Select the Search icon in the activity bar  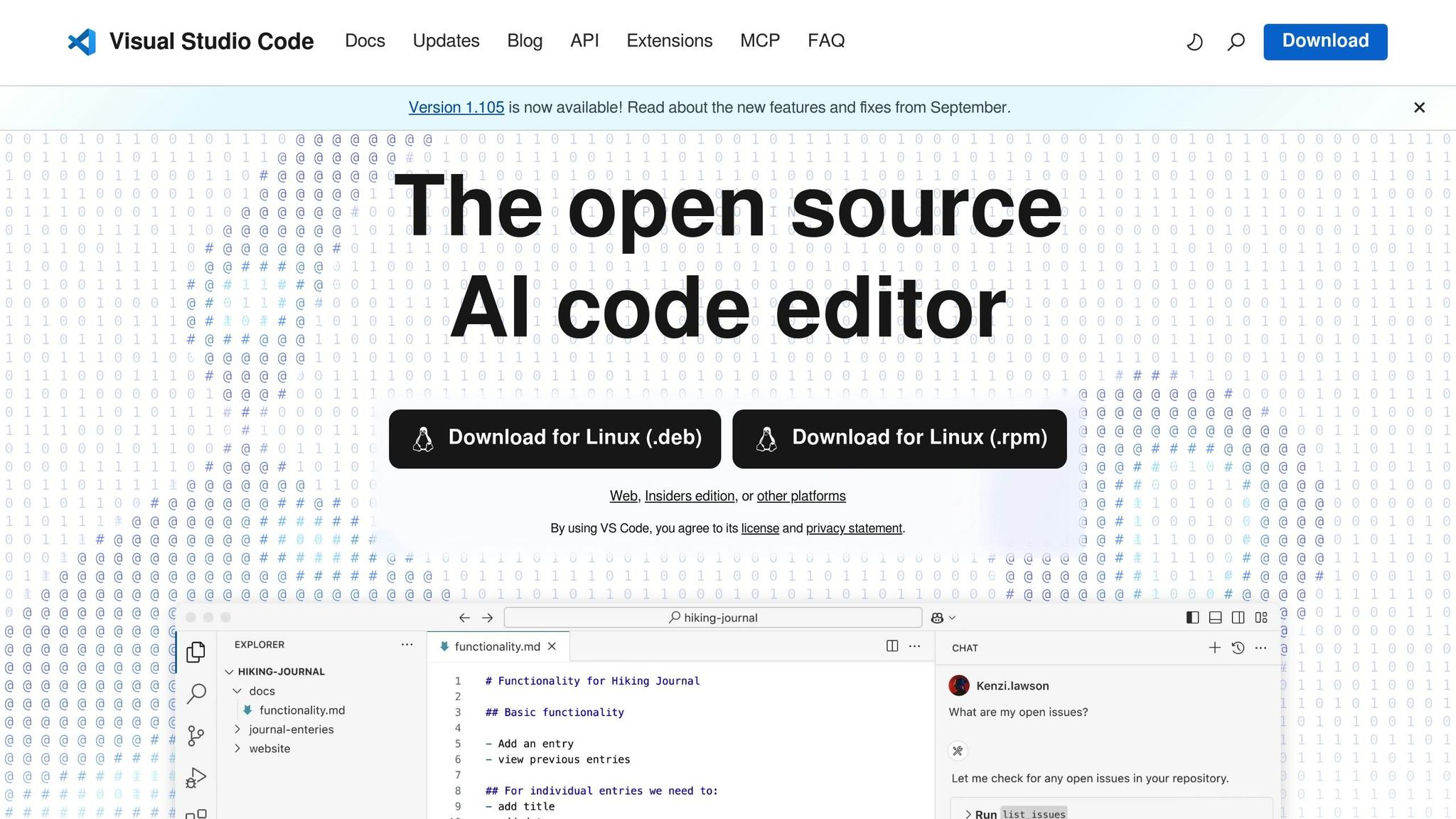196,695
